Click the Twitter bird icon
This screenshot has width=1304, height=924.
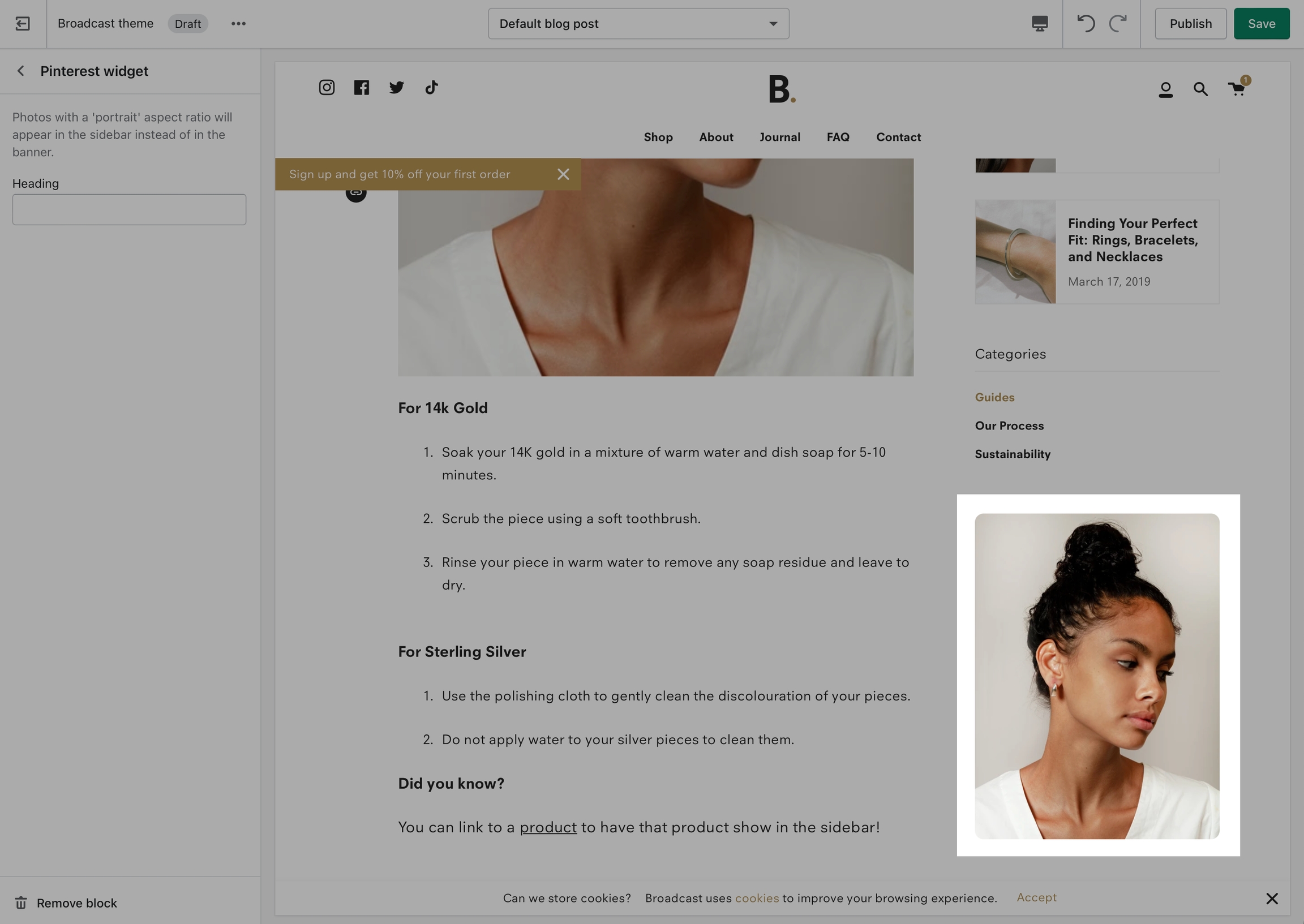click(397, 87)
